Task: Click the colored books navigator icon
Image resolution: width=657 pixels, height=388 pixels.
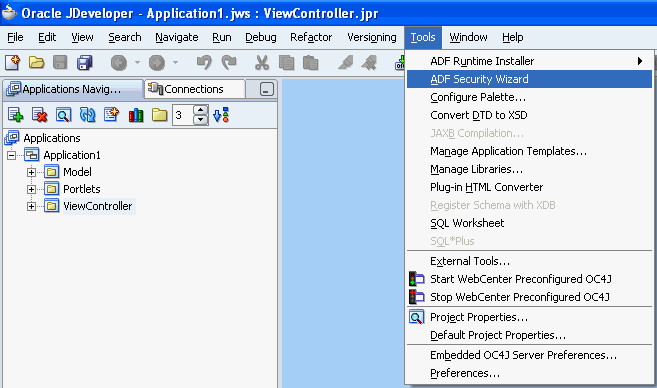Action: 136,115
